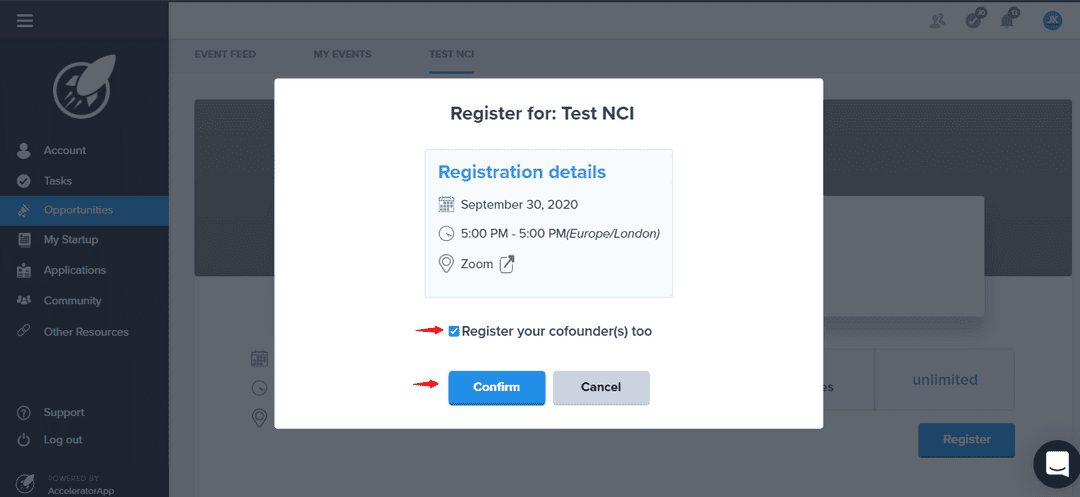Image resolution: width=1080 pixels, height=497 pixels.
Task: Open the chat support bubble
Action: pos(1057,464)
